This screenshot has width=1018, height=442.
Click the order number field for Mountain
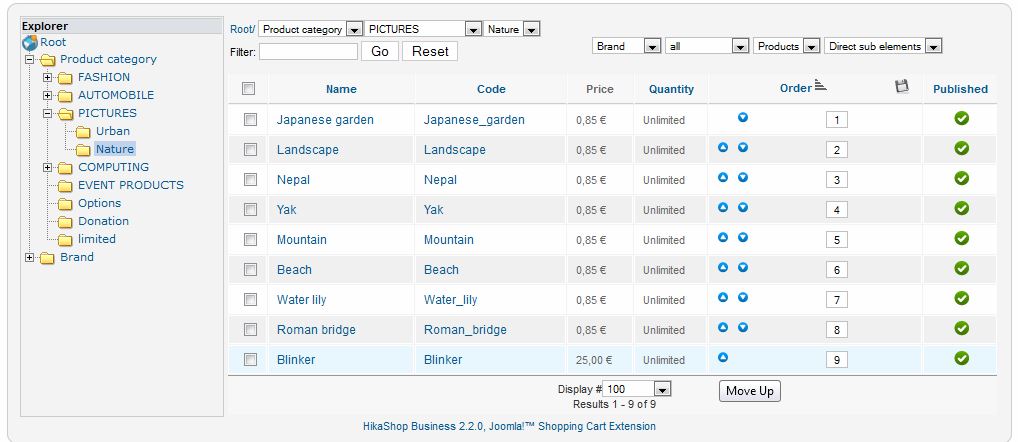[x=837, y=240]
